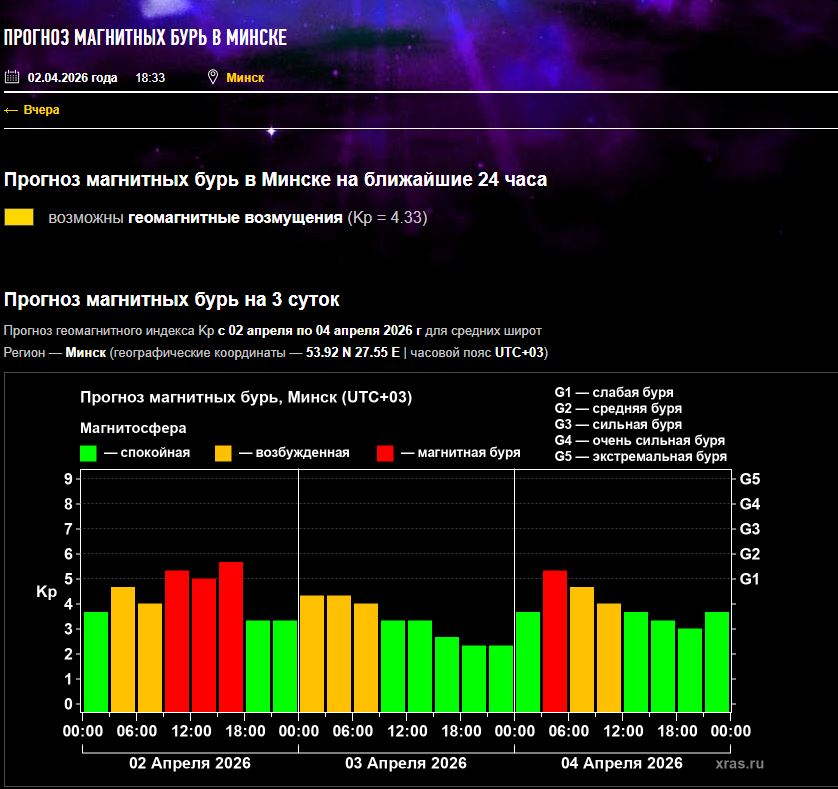Click the location pin icon
The image size is (838, 789).
click(212, 77)
